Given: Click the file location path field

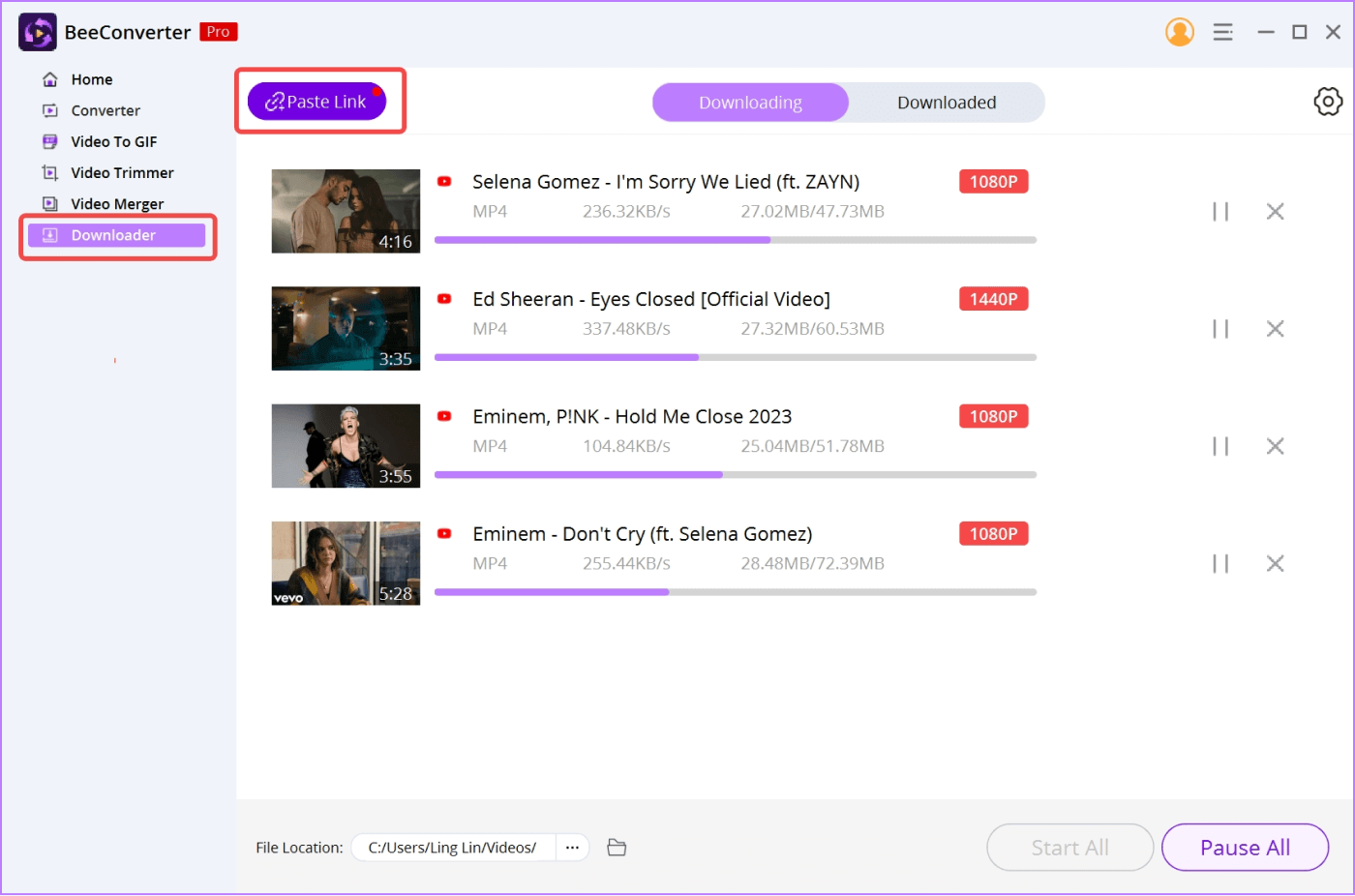Looking at the screenshot, I should click(x=453, y=848).
